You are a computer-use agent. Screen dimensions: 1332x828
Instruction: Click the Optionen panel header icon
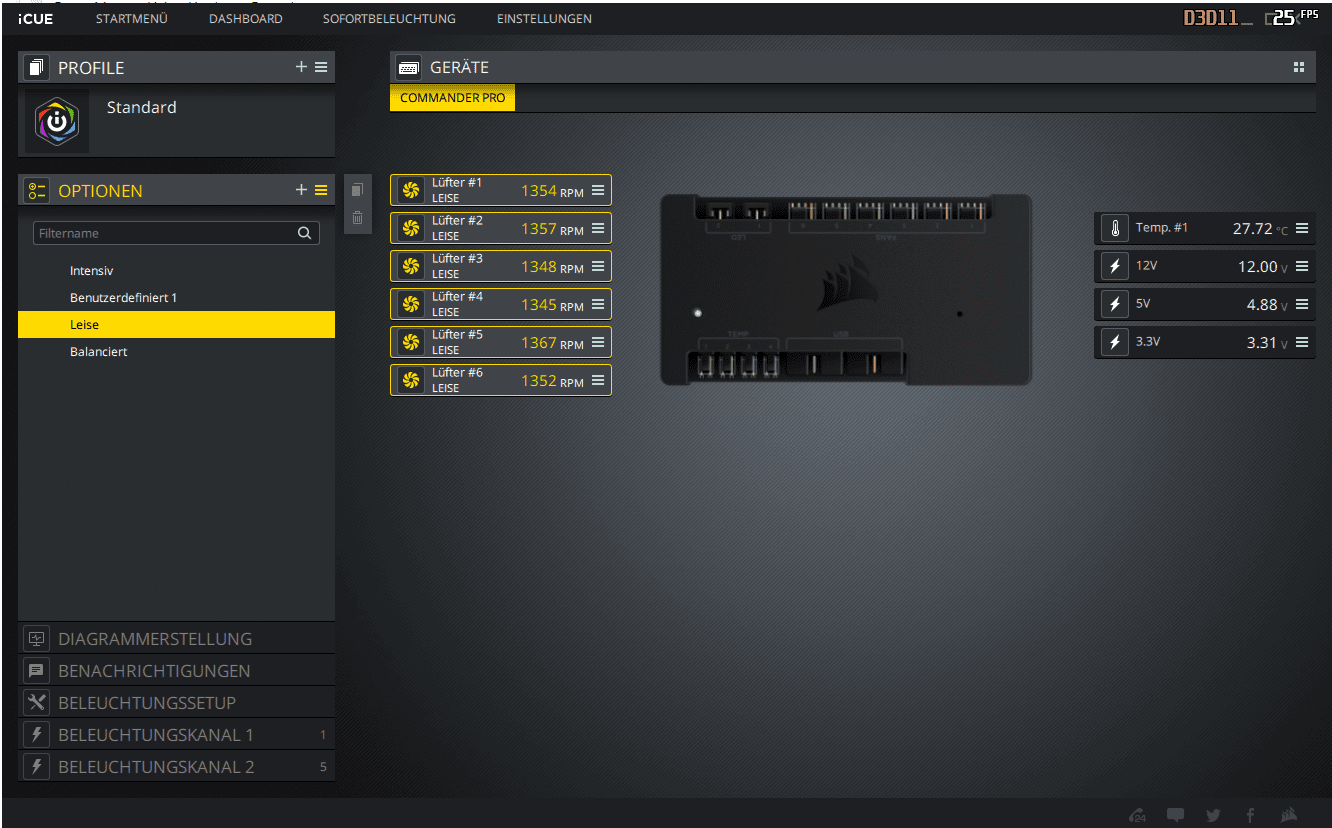[37, 191]
